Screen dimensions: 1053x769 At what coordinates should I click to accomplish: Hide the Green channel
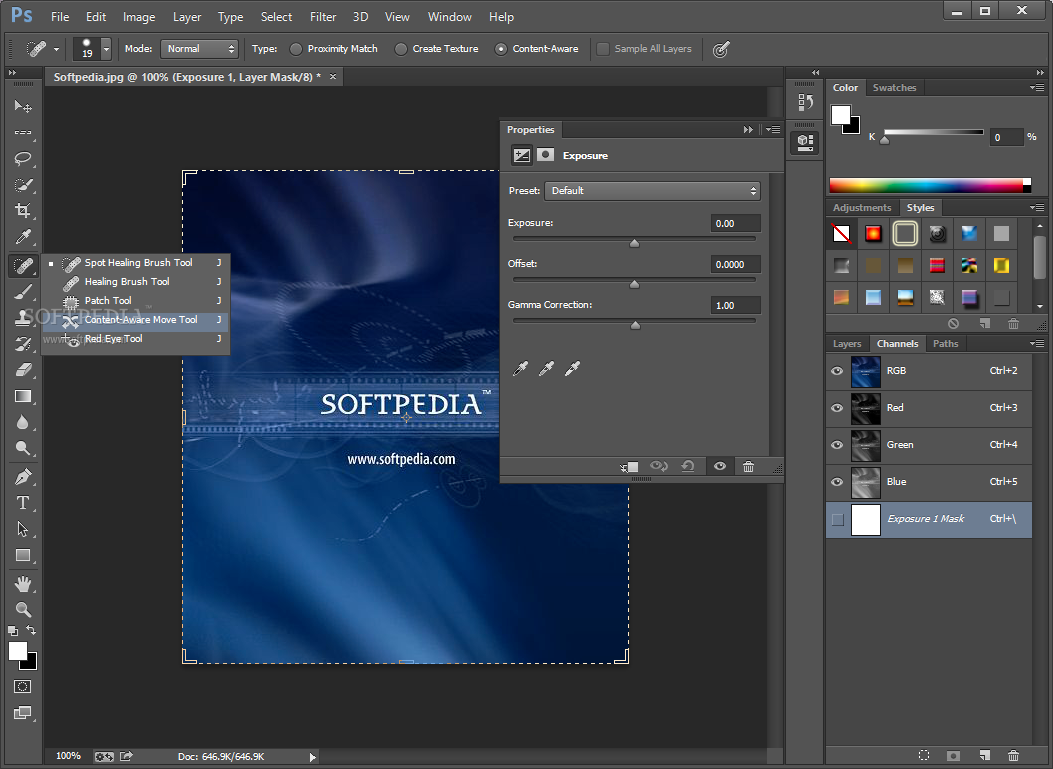(x=837, y=445)
